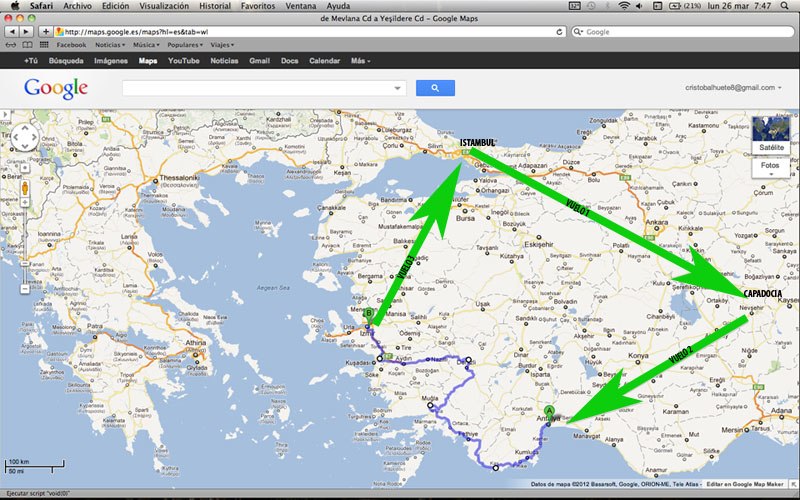Open the Fotos layer dropdown
This screenshot has height=500, width=800.
click(770, 168)
